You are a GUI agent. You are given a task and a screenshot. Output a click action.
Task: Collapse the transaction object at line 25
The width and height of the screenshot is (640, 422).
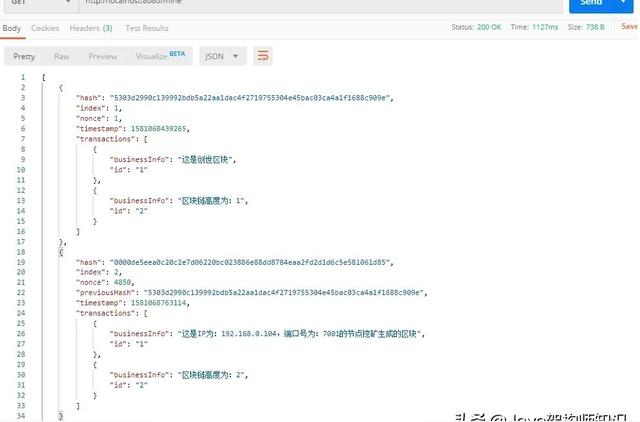point(94,324)
